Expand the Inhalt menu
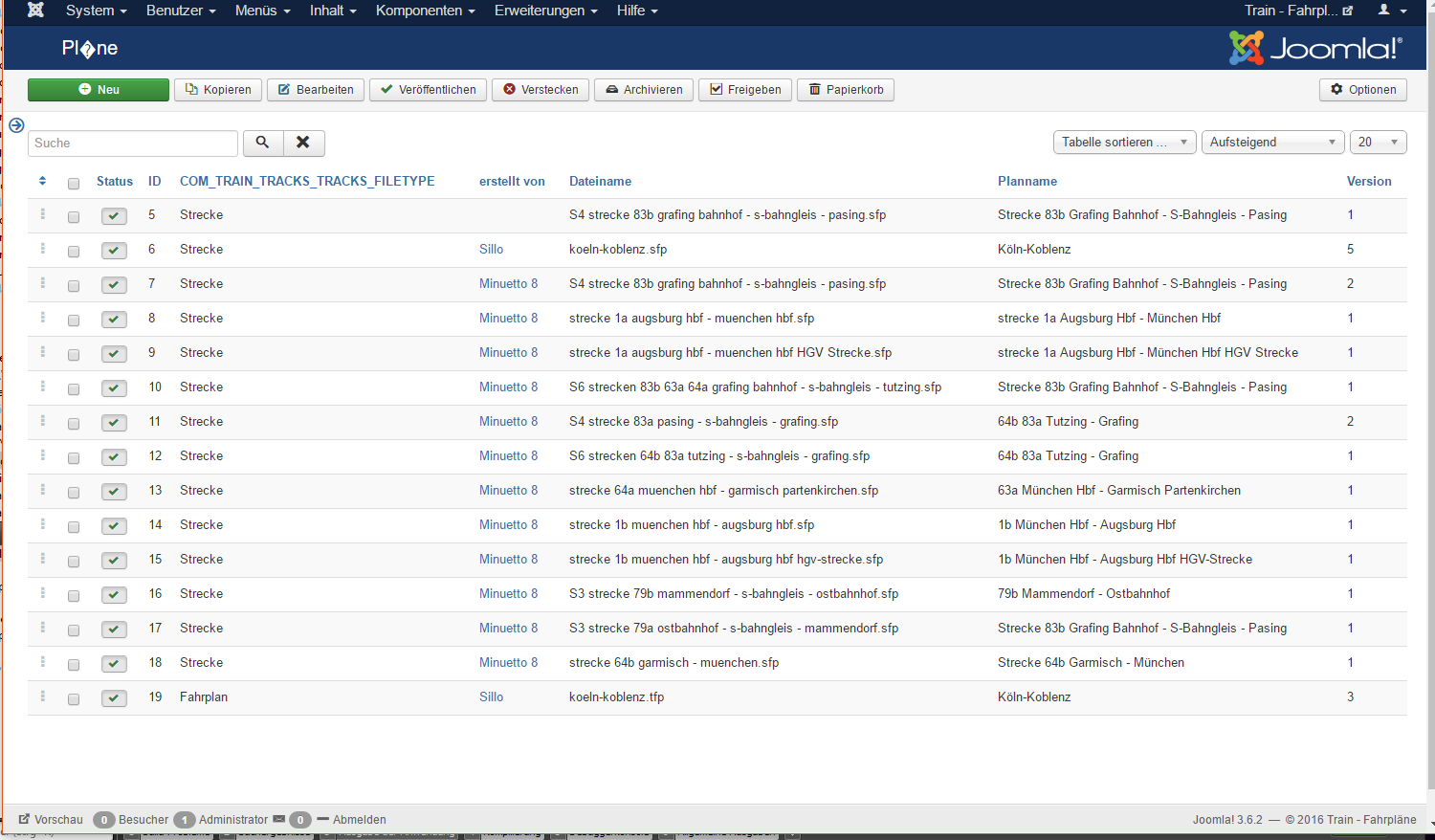This screenshot has height=840, width=1435. (333, 11)
